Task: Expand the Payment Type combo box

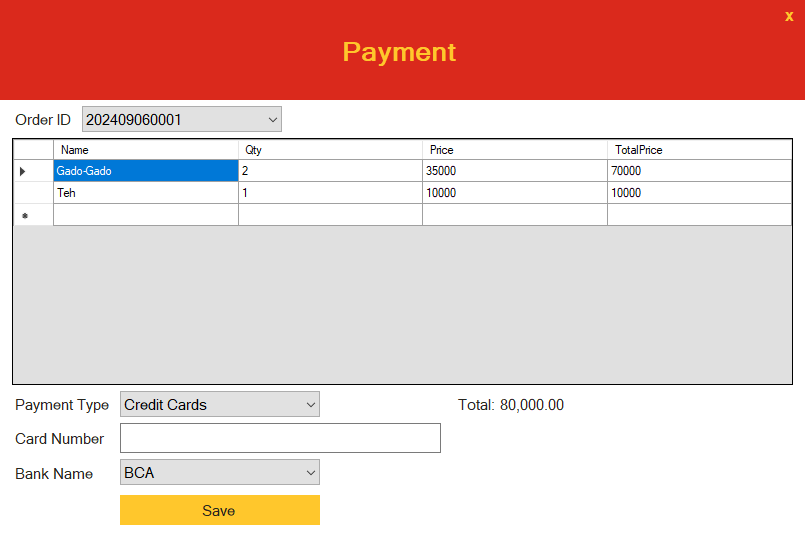Action: point(220,404)
